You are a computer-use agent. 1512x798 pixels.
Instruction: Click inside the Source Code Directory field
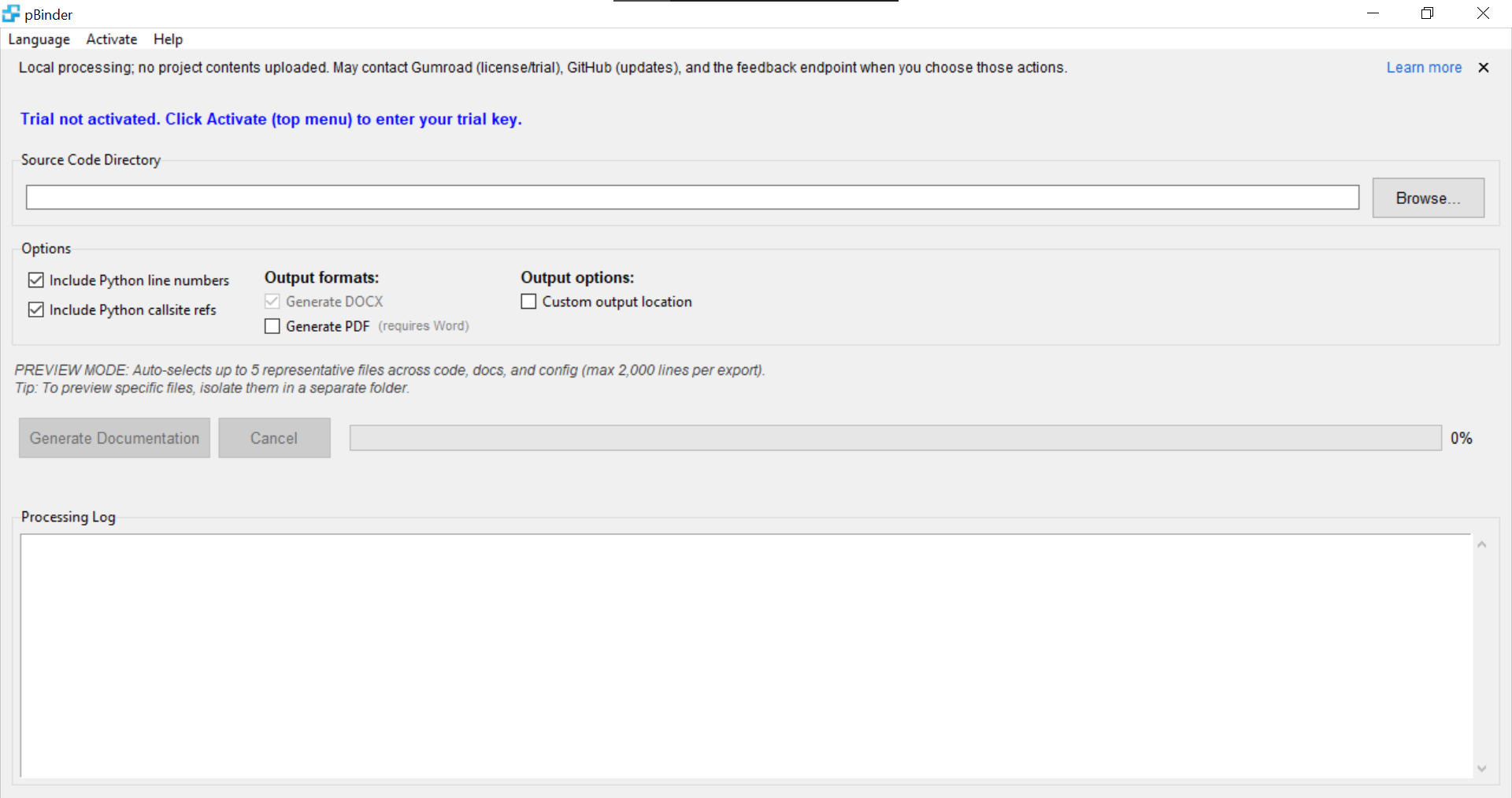693,197
